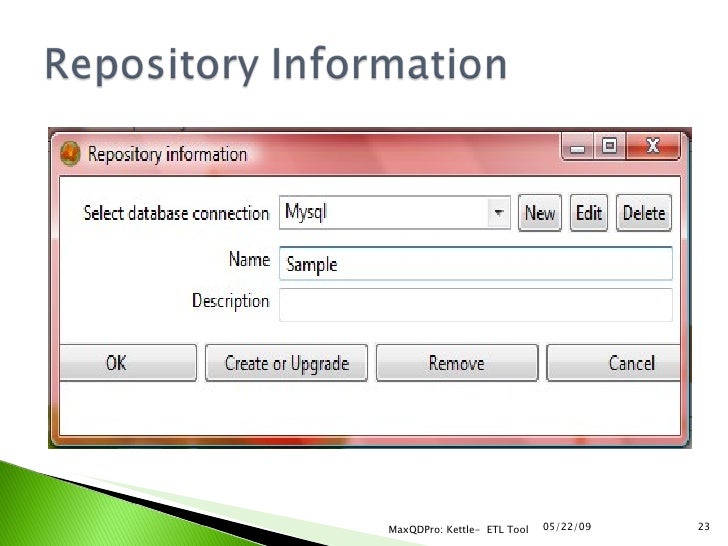This screenshot has height=546, width=728.
Task: Click the Remove button
Action: (x=457, y=363)
